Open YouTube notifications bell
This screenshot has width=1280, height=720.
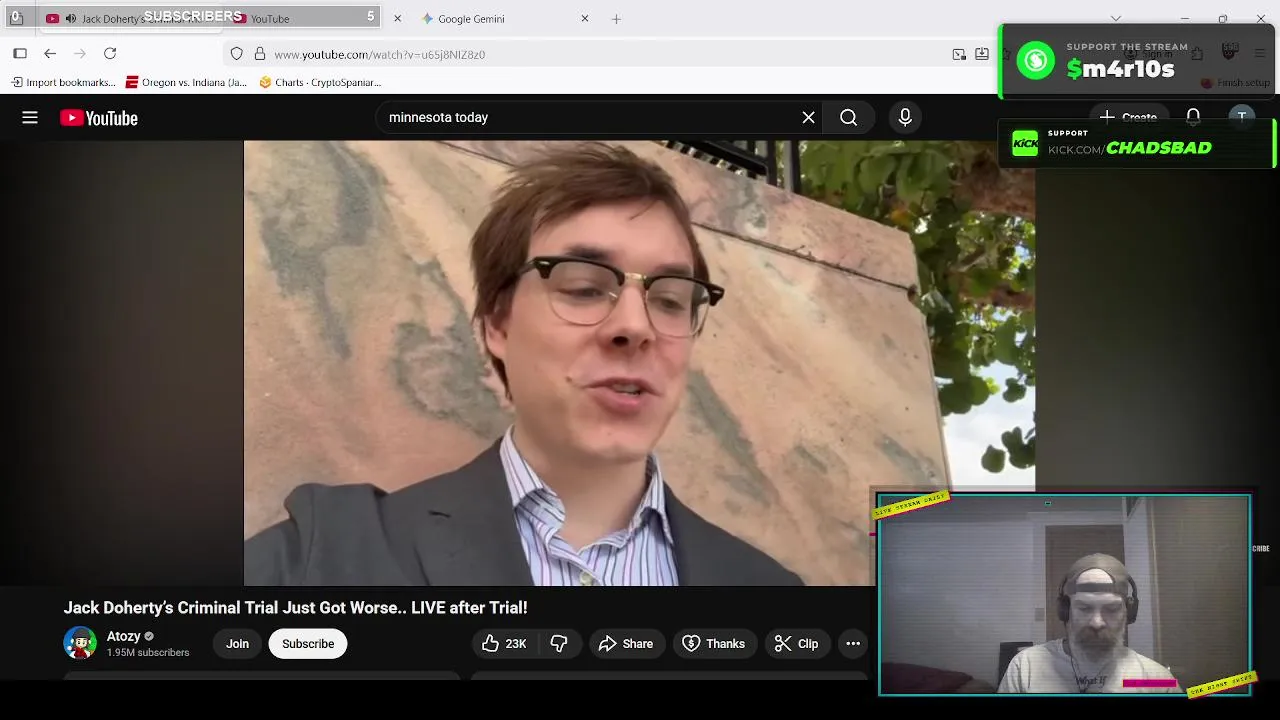[1193, 118]
